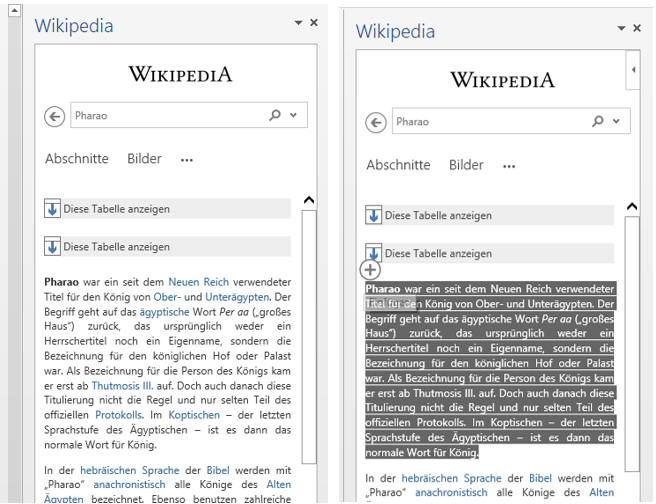This screenshot has height=504, width=656.
Task: Click first table arrow icon in right pane
Action: (x=374, y=215)
